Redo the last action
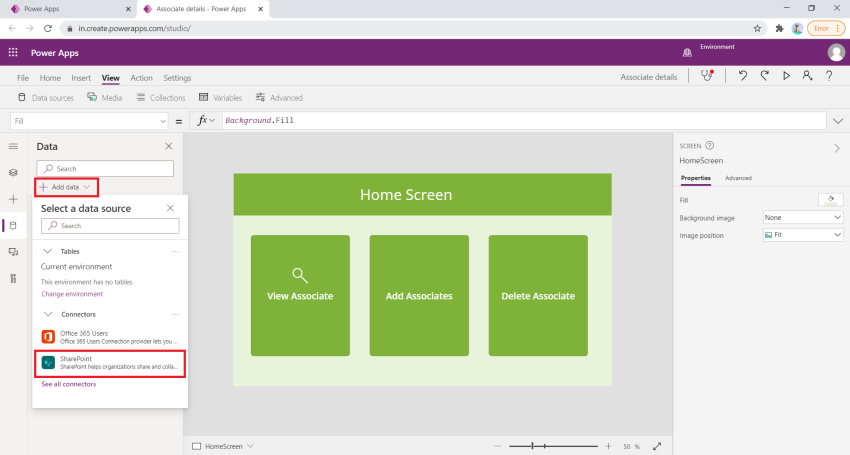The width and height of the screenshot is (850, 455). coord(764,76)
